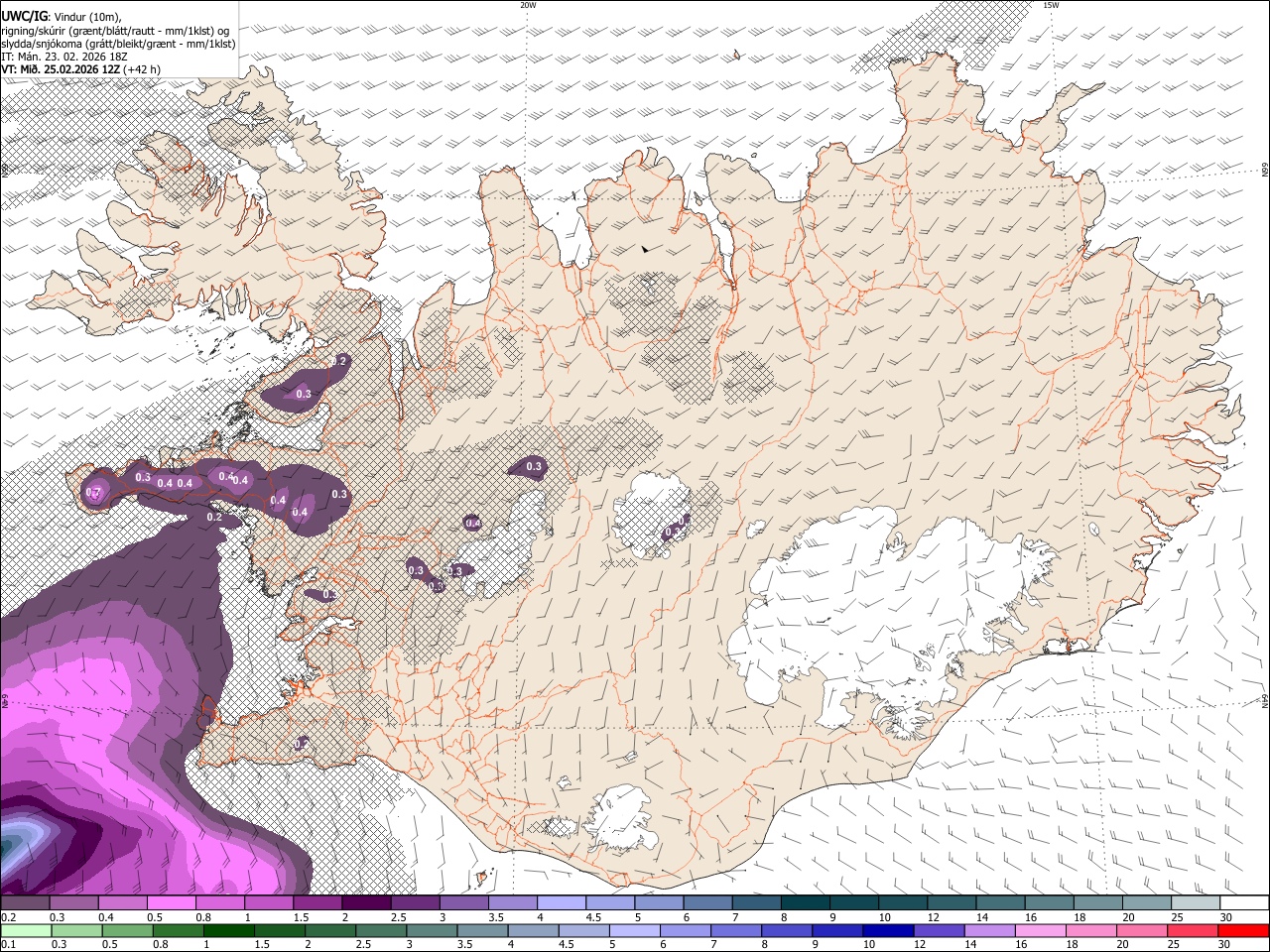1270x952 pixels.
Task: Click the light gray 25–30 snow legend swatch
Action: tap(1196, 903)
